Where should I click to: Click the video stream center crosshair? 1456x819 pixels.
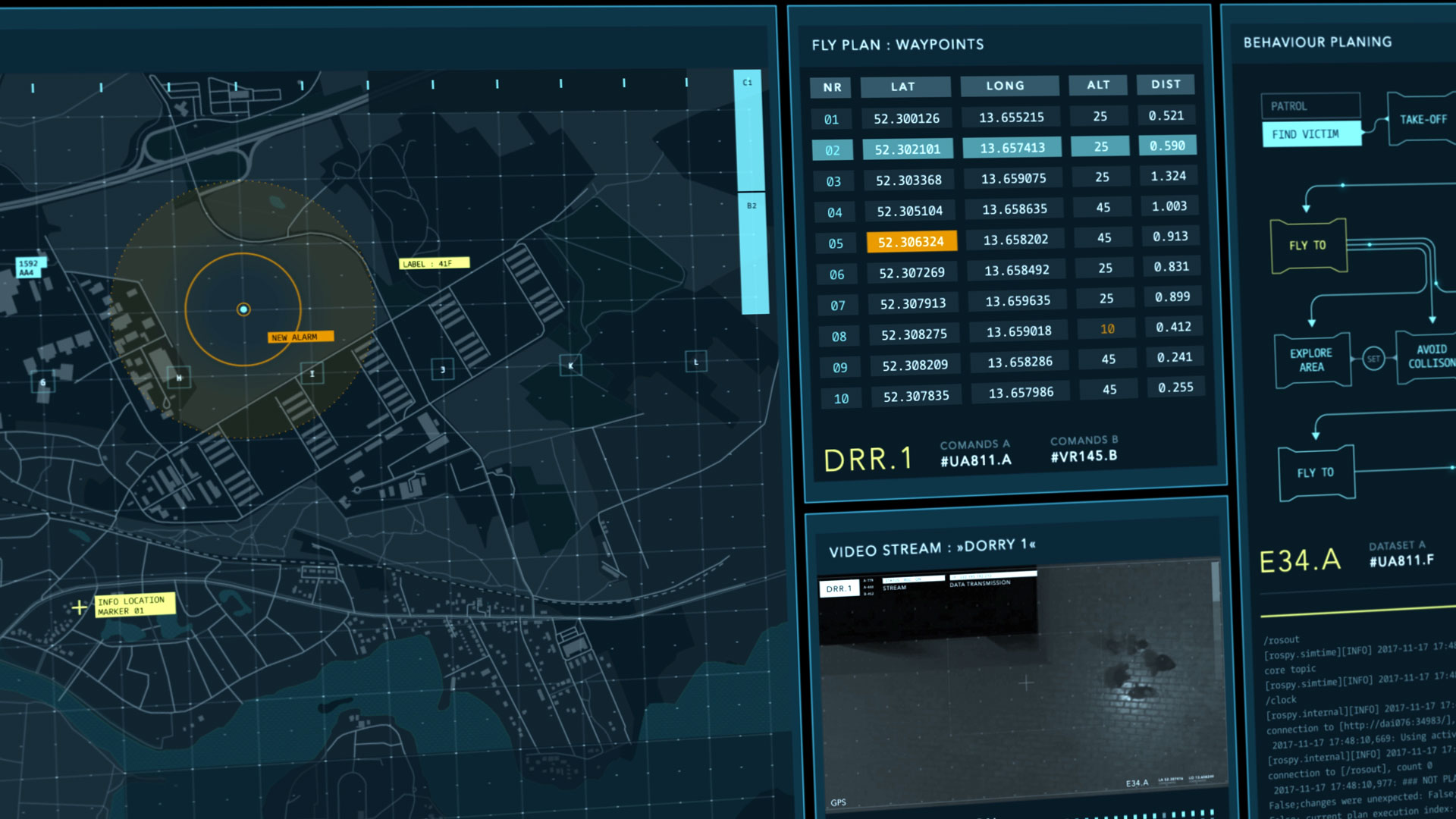(1025, 683)
